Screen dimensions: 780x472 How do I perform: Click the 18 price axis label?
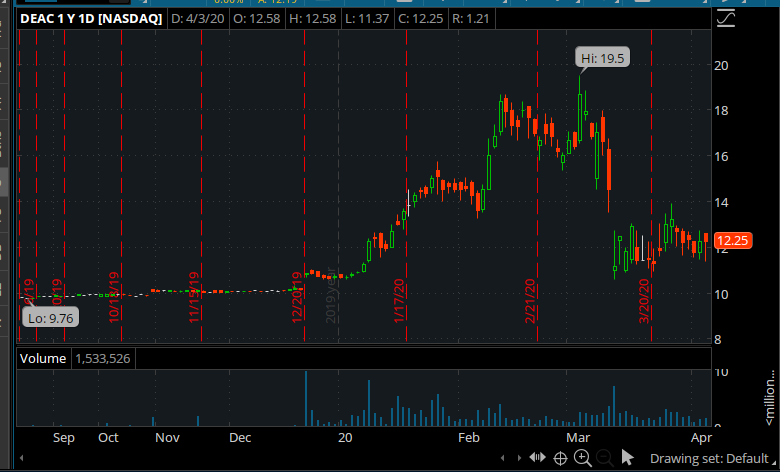point(721,110)
